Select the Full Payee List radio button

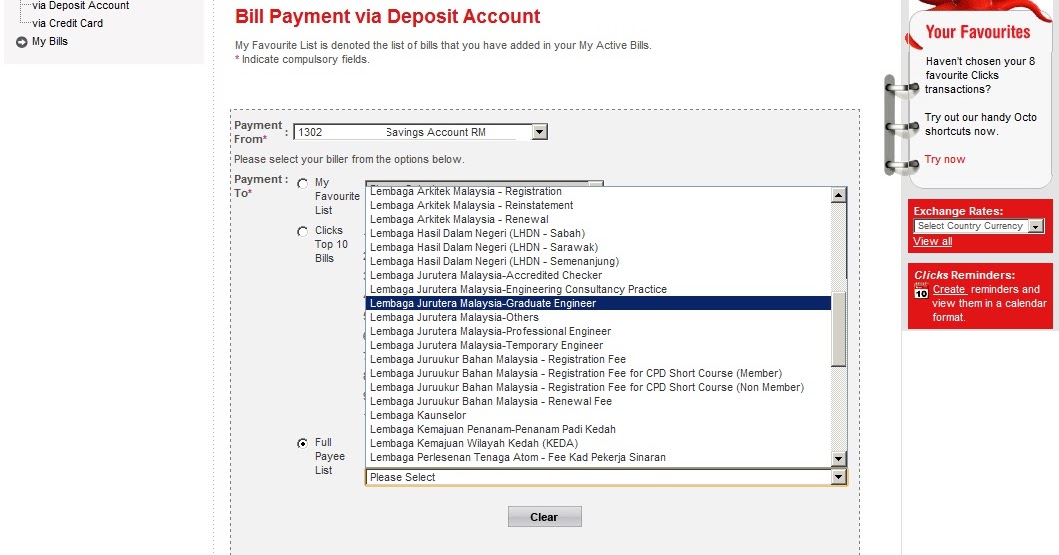click(303, 444)
